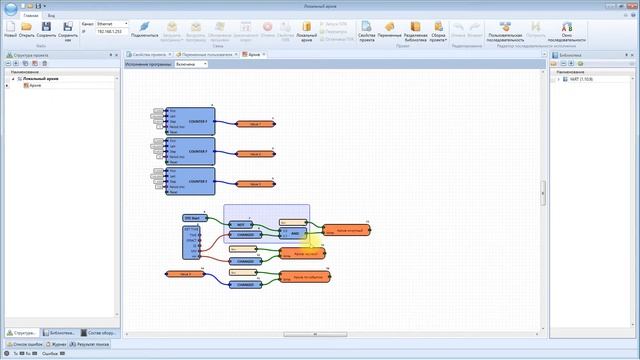Screen dimensions: 640x360
Task: Pin the Структура проекта panel
Action: click(111, 55)
